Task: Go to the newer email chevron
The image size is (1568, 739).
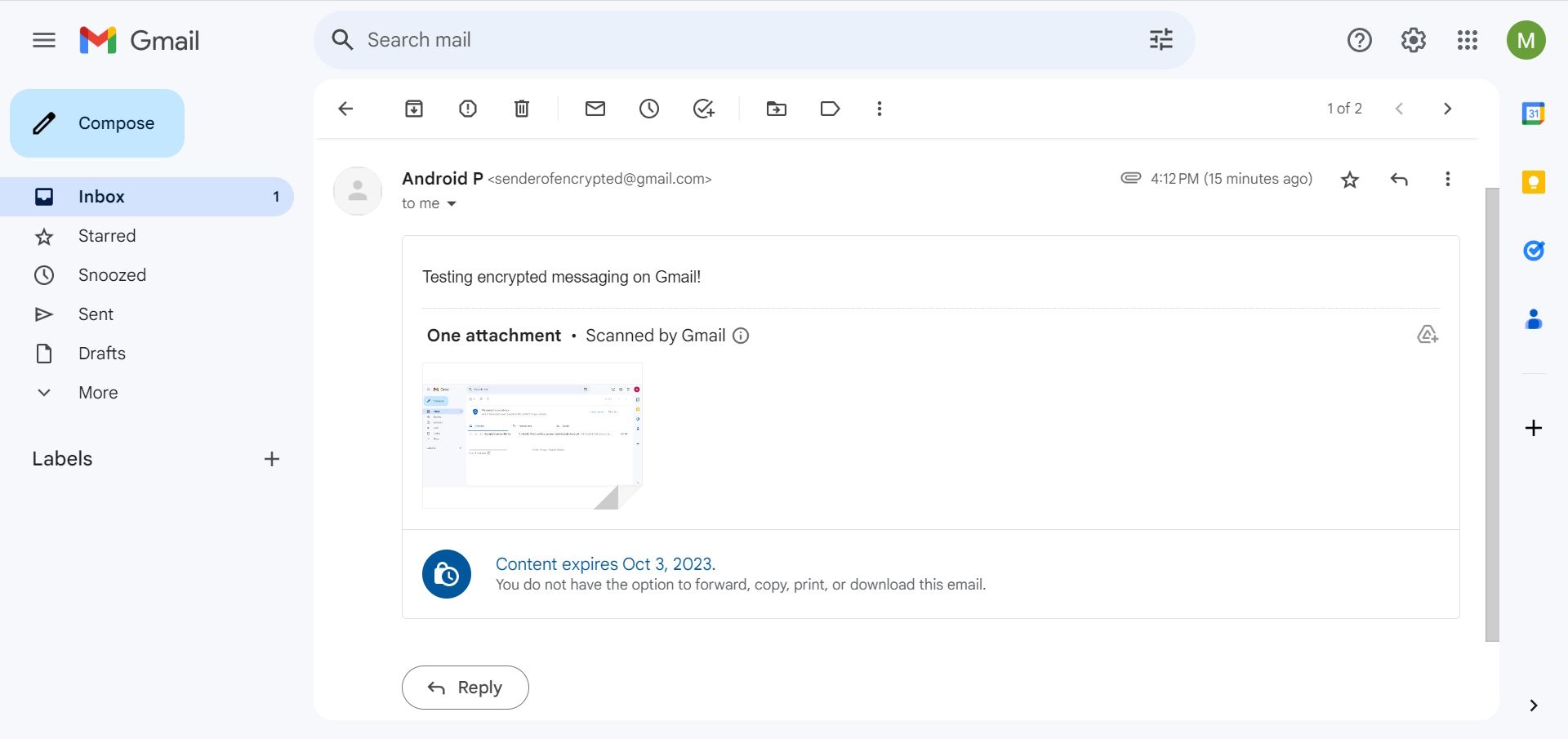Action: (x=1399, y=109)
